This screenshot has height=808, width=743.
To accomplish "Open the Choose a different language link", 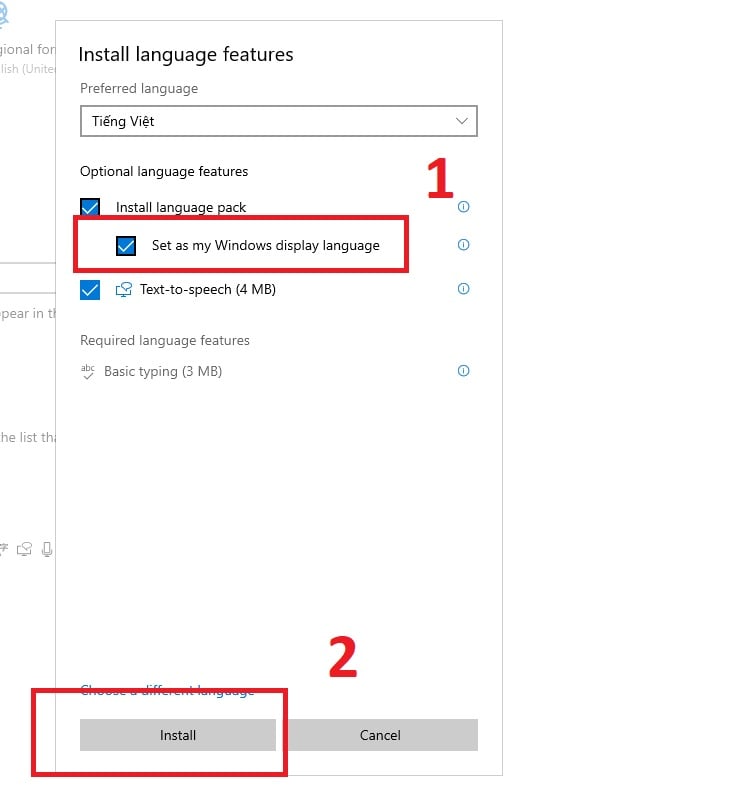I will (x=167, y=691).
